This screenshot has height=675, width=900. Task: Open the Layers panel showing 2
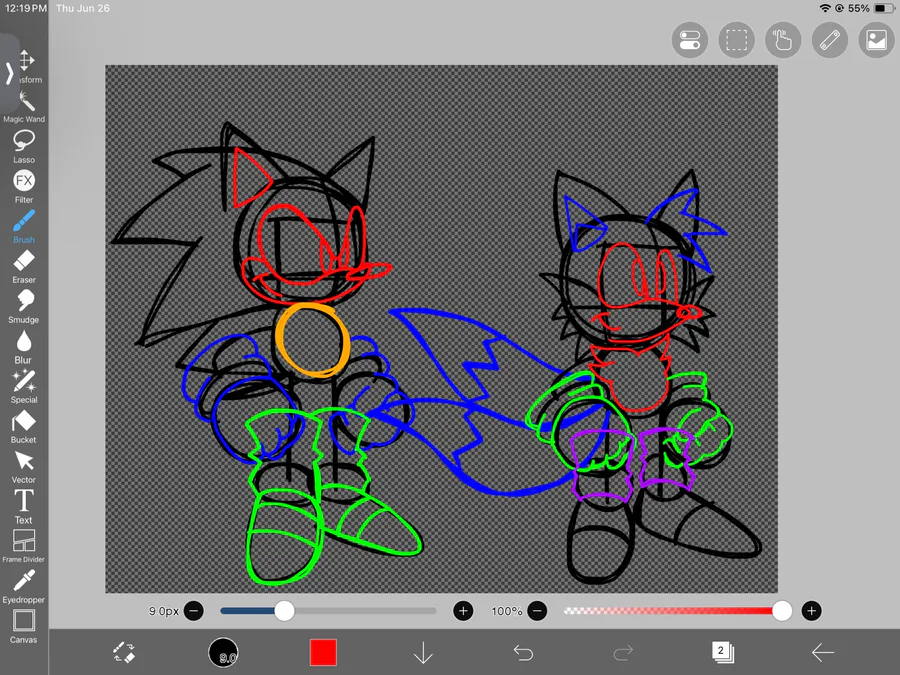[x=723, y=652]
